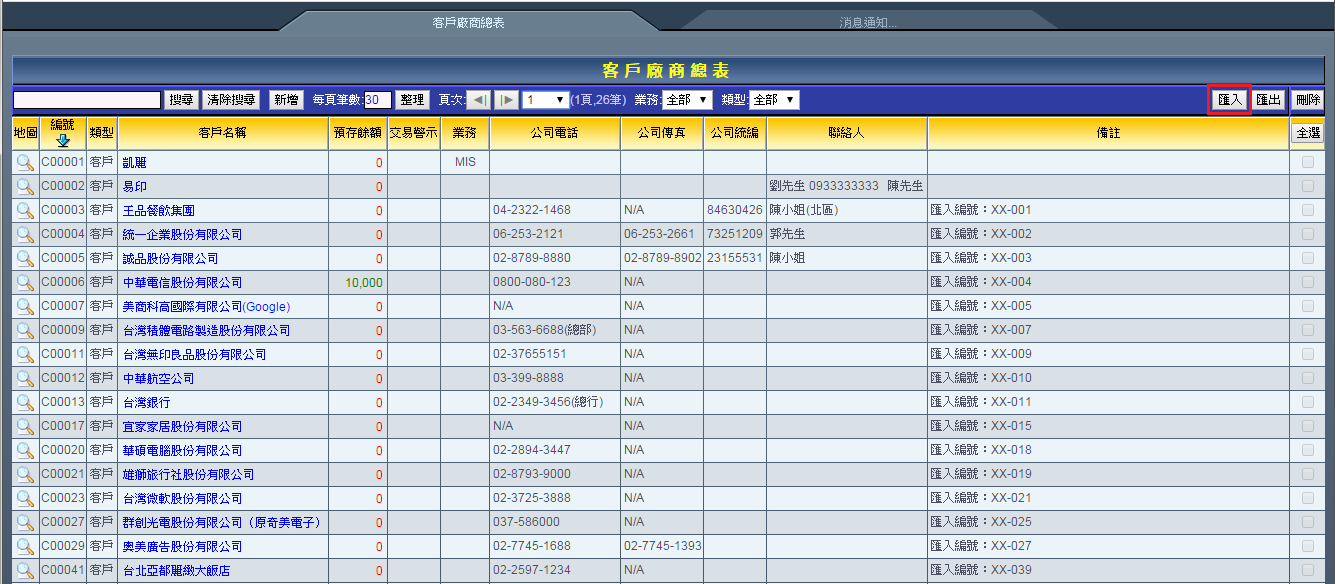Click the sort arrow under 編號 header

coord(62,140)
